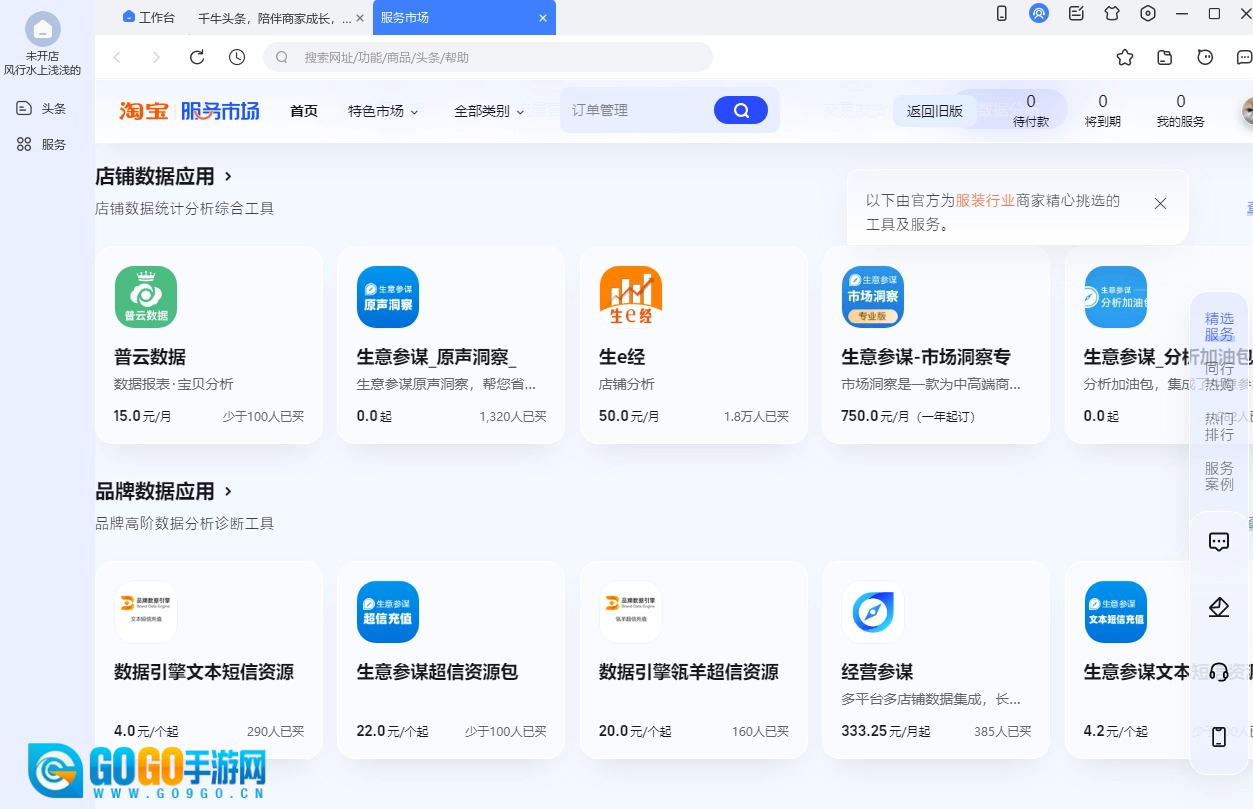Image resolution: width=1253 pixels, height=809 pixels.
Task: Expand the 全部类别 dropdown menu
Action: [489, 111]
